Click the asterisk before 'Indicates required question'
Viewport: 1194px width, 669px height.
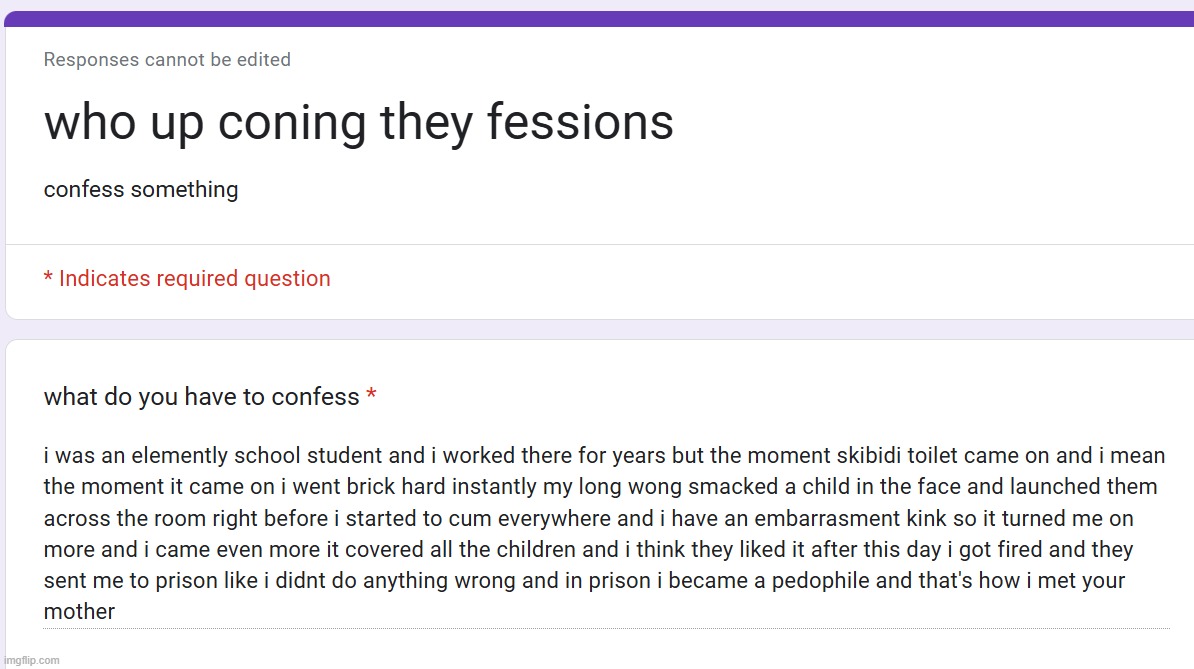[x=48, y=277]
